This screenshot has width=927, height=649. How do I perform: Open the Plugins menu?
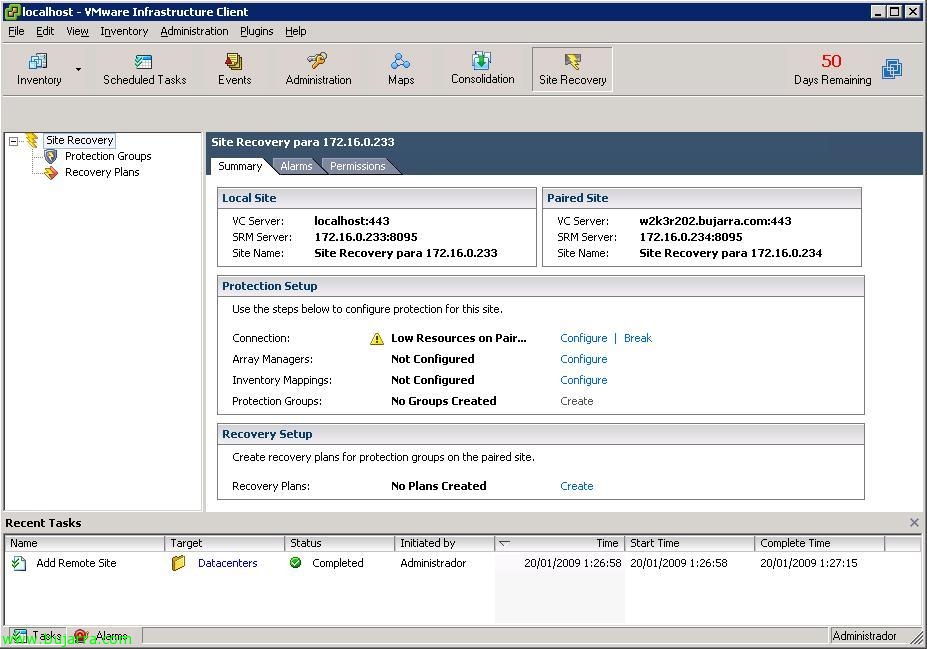coord(257,31)
